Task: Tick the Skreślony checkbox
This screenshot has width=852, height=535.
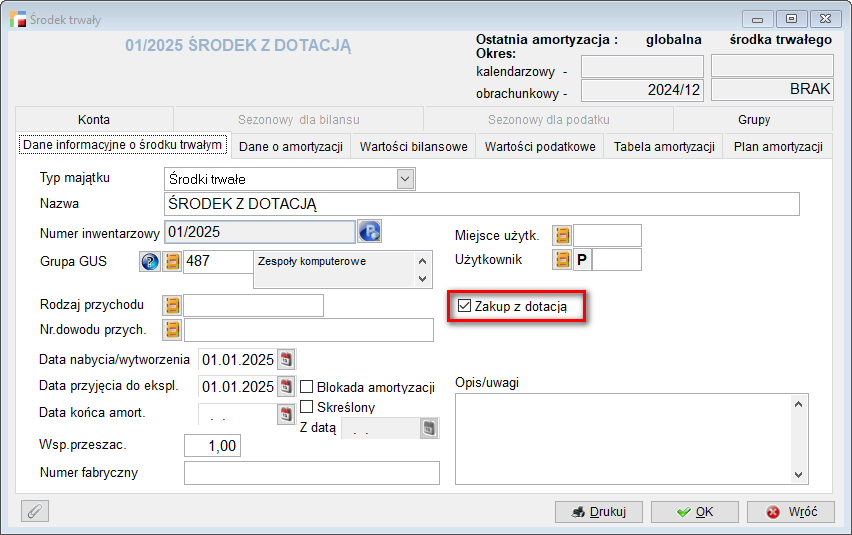Action: (307, 407)
